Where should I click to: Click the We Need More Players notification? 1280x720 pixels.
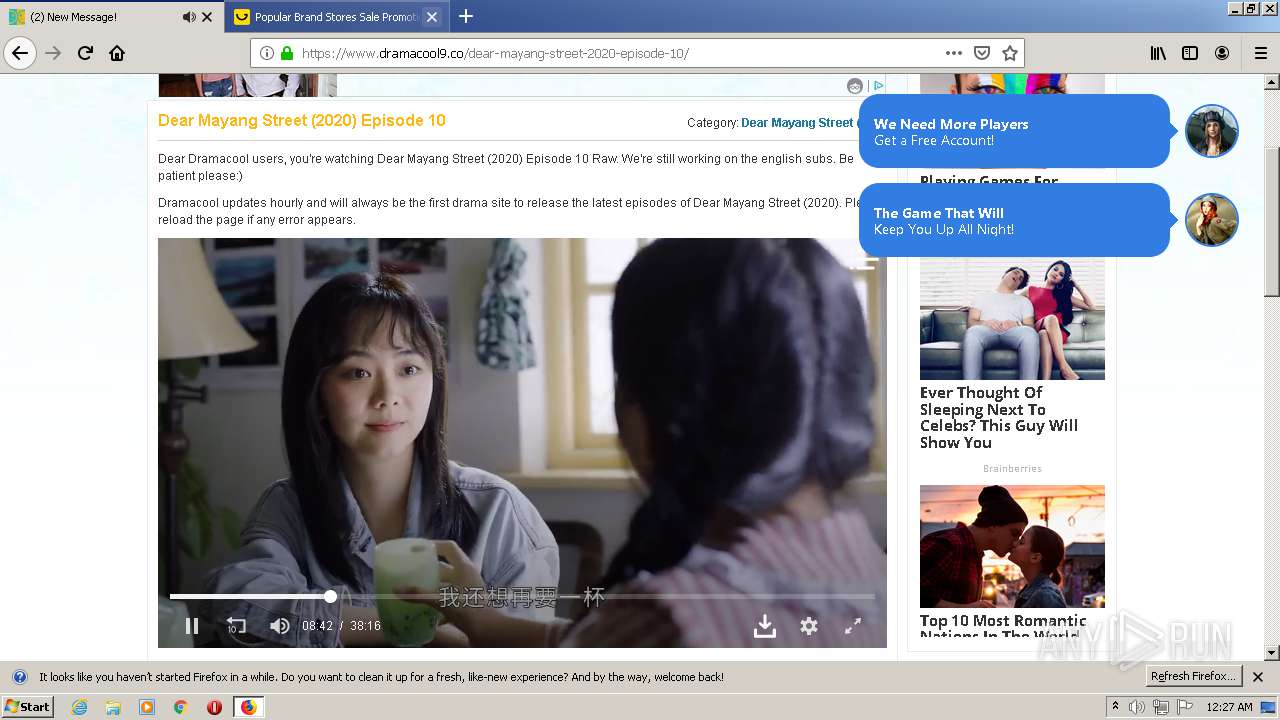[x=1014, y=131]
